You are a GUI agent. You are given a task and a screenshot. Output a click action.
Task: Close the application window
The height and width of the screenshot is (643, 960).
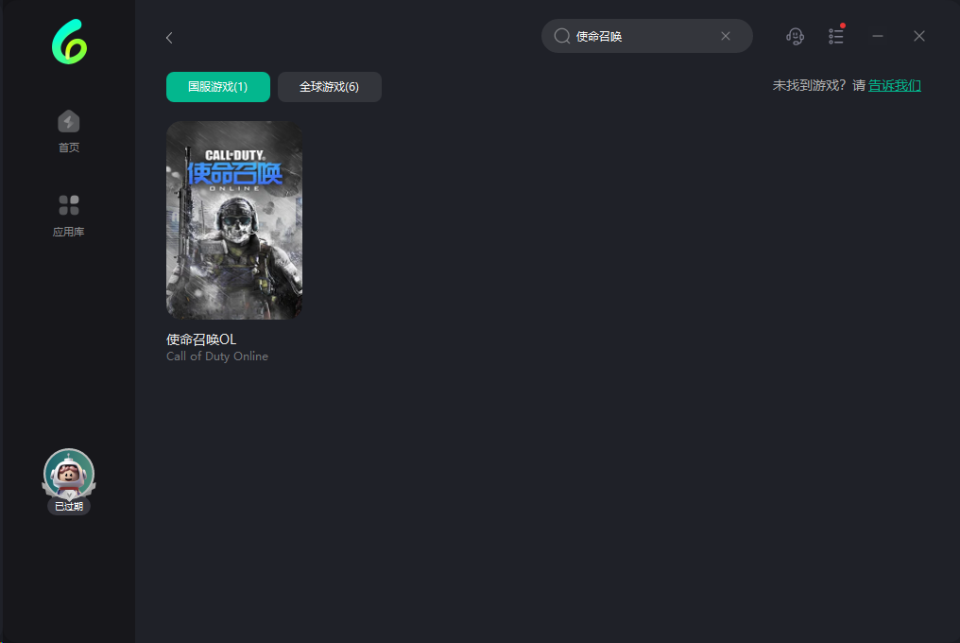pos(919,36)
